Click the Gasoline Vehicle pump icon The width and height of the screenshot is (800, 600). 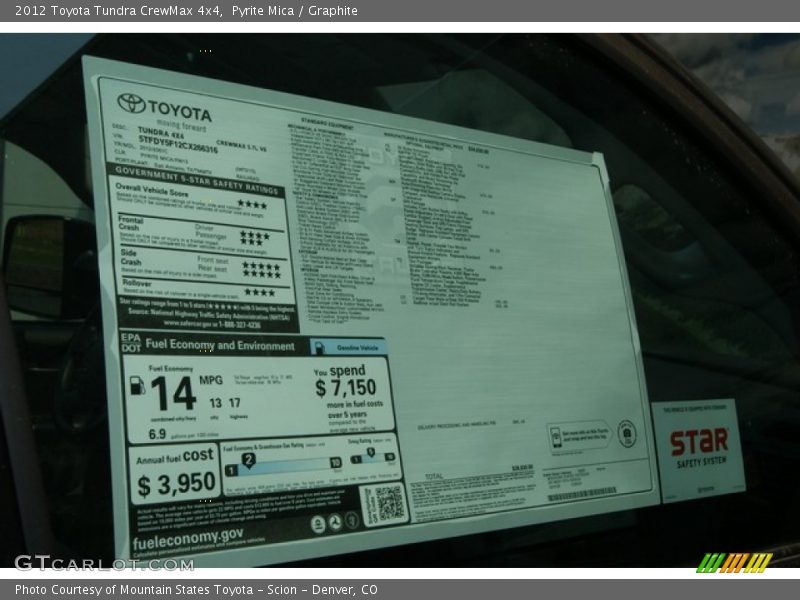[x=319, y=347]
